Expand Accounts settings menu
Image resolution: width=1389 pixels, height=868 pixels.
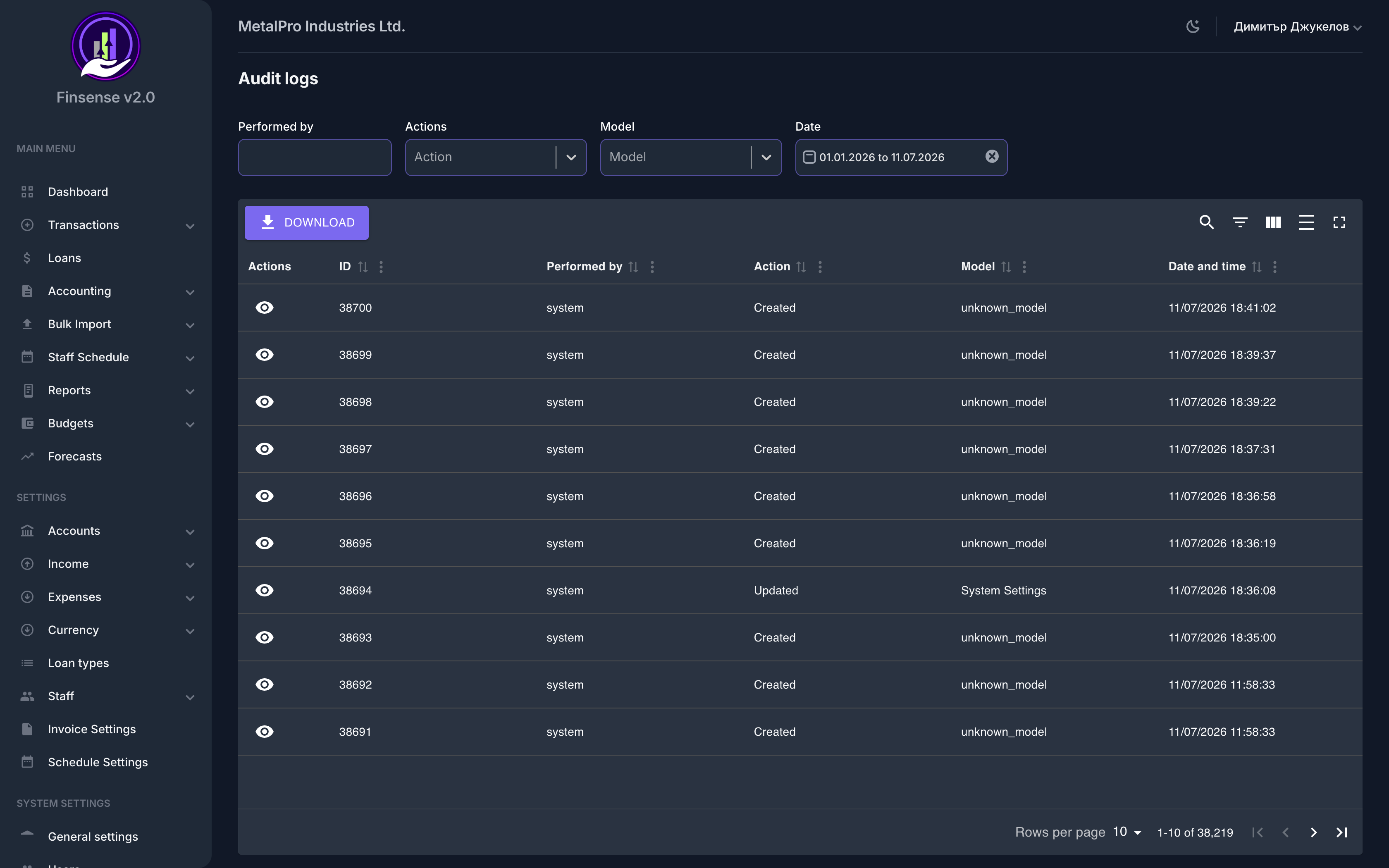pos(105,531)
